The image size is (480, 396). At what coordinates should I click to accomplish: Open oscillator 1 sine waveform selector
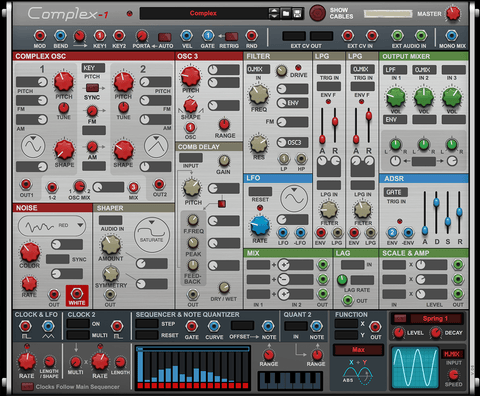click(x=33, y=146)
